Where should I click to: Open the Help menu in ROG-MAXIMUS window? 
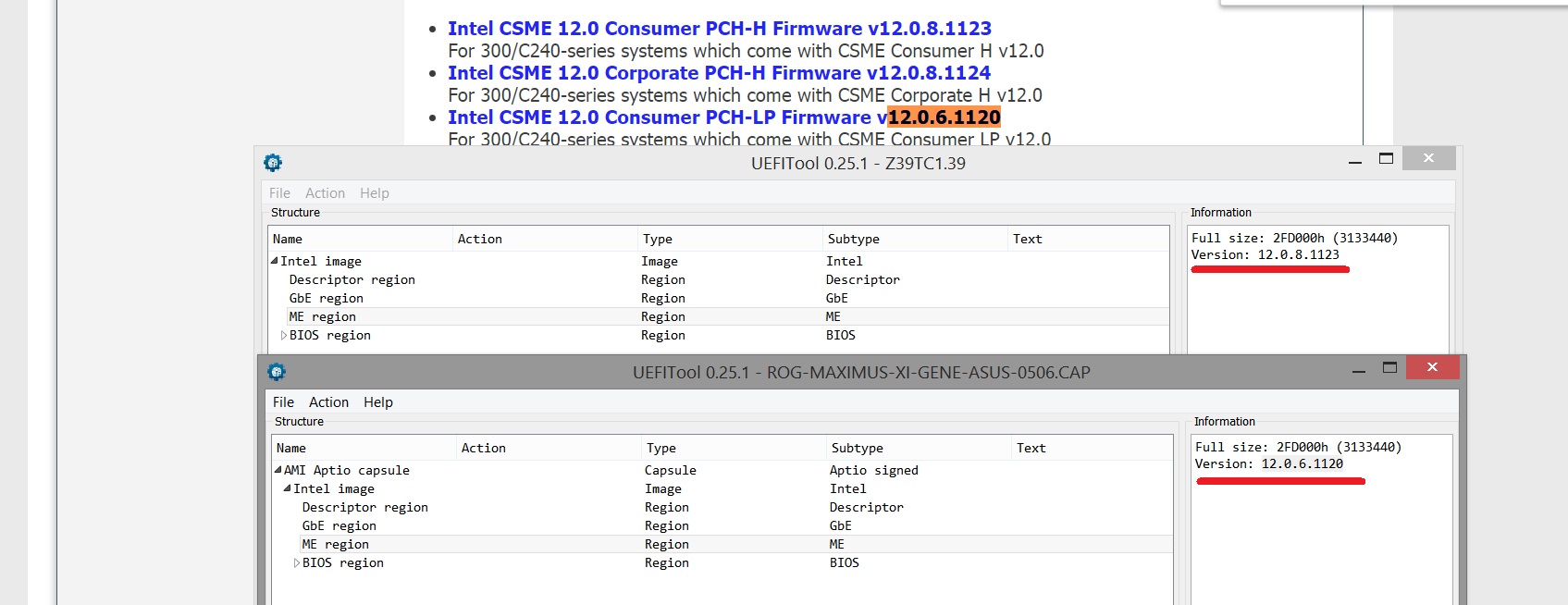point(377,402)
